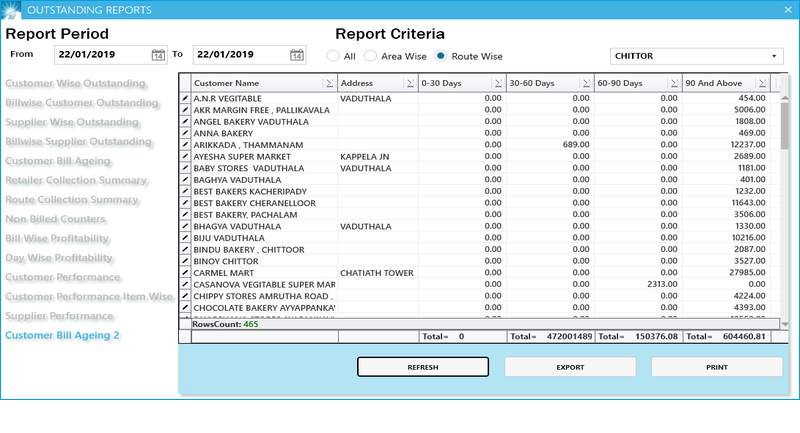
Task: Click the scrollbar up arrow in grid
Action: [785, 98]
